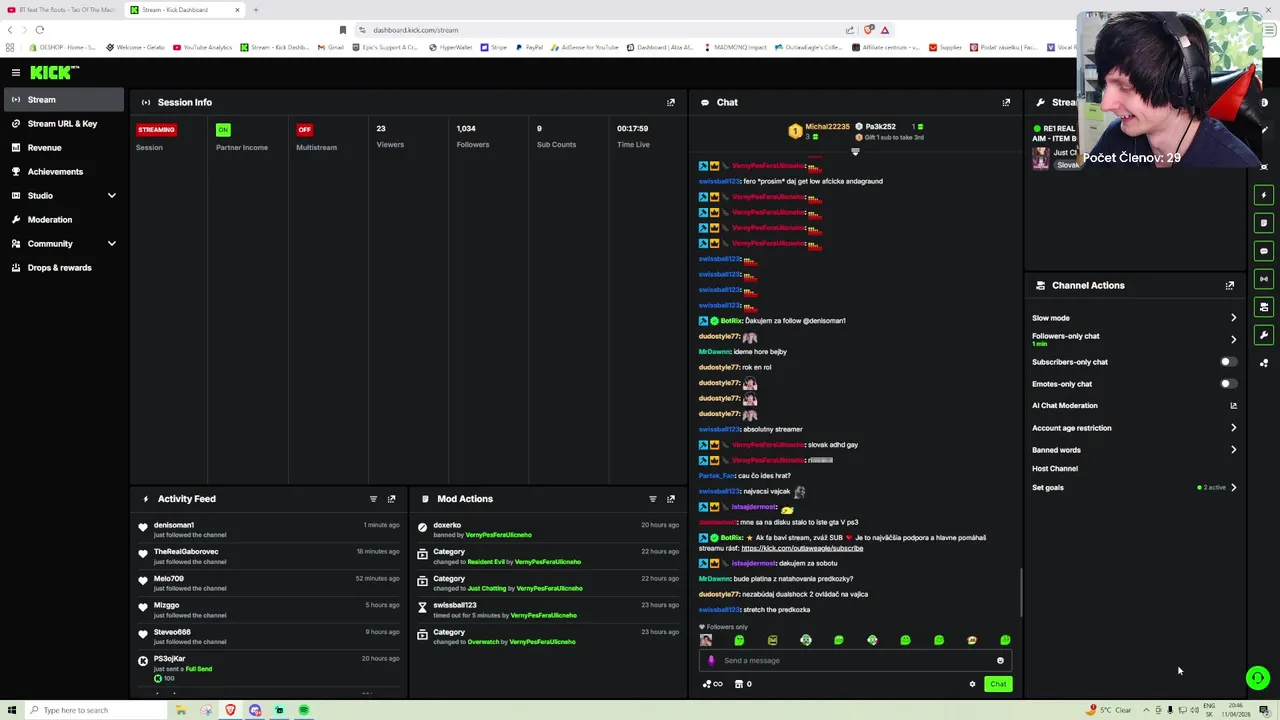Open Revenue page in sidebar
1280x720 pixels.
coord(64,148)
